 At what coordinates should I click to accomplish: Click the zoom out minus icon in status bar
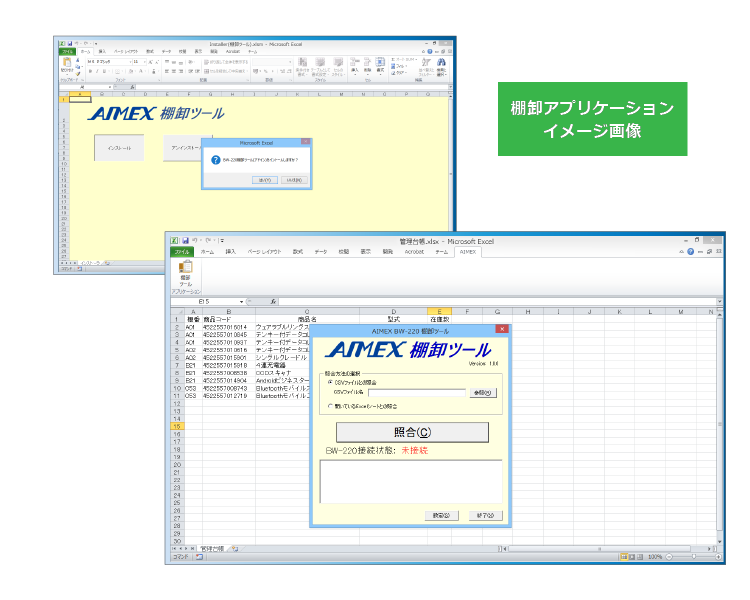click(669, 557)
